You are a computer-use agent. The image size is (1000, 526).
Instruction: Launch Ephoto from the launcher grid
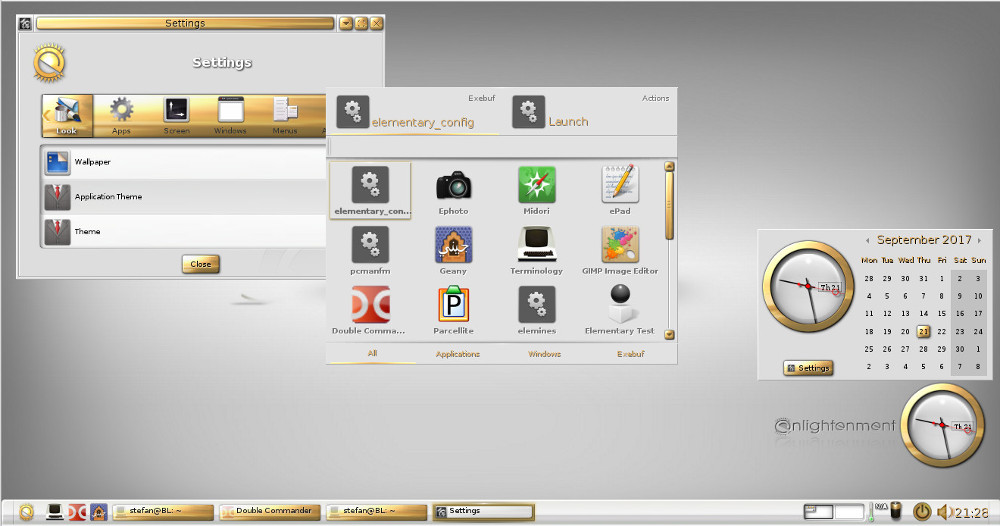[453, 191]
